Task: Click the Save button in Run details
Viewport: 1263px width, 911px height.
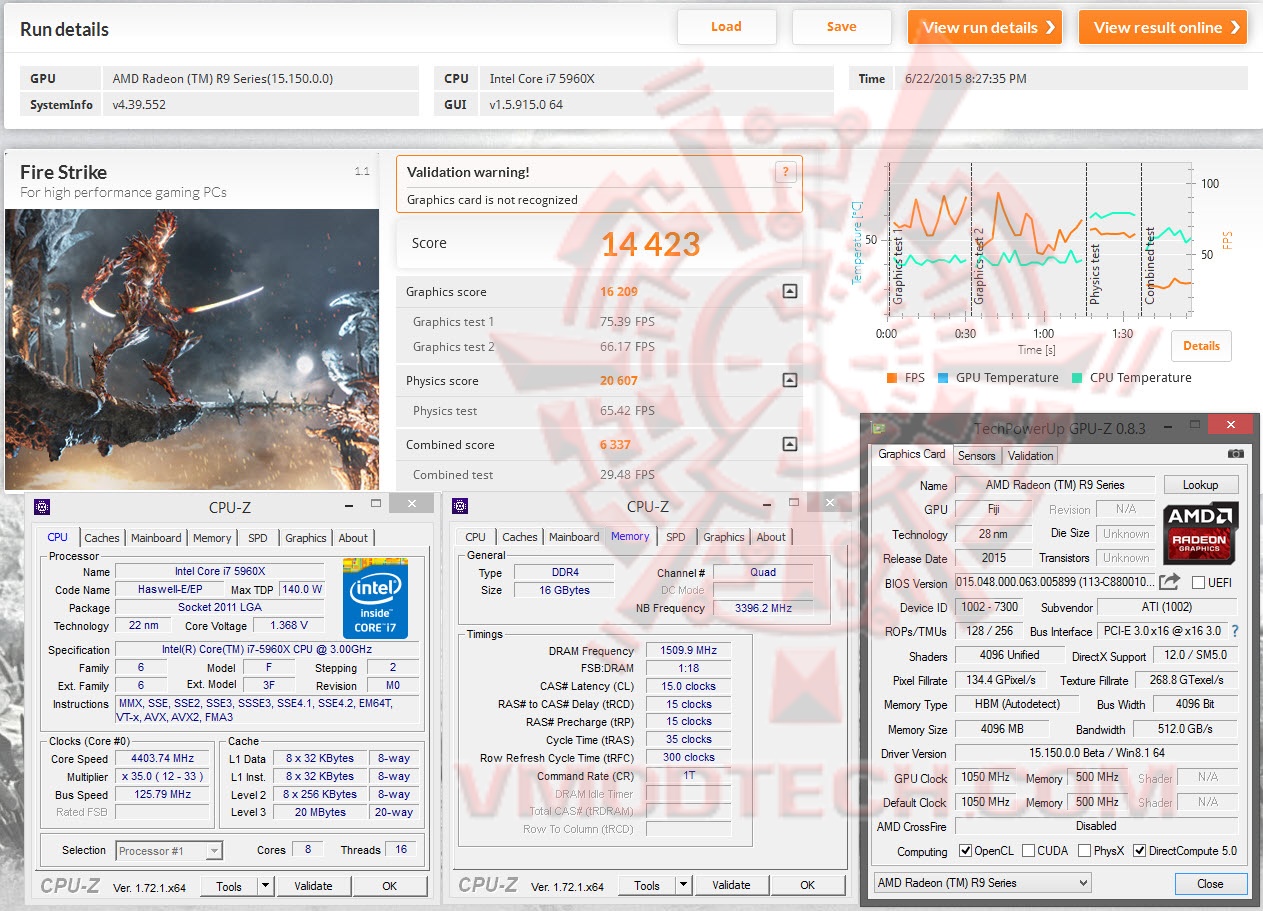Action: coord(842,27)
